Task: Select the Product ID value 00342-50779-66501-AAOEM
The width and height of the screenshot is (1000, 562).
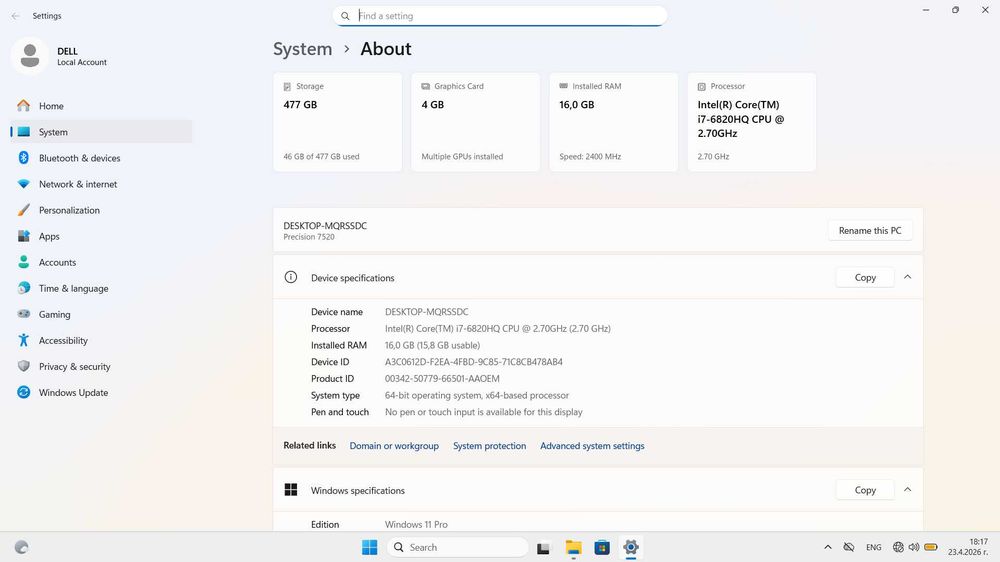Action: (442, 378)
